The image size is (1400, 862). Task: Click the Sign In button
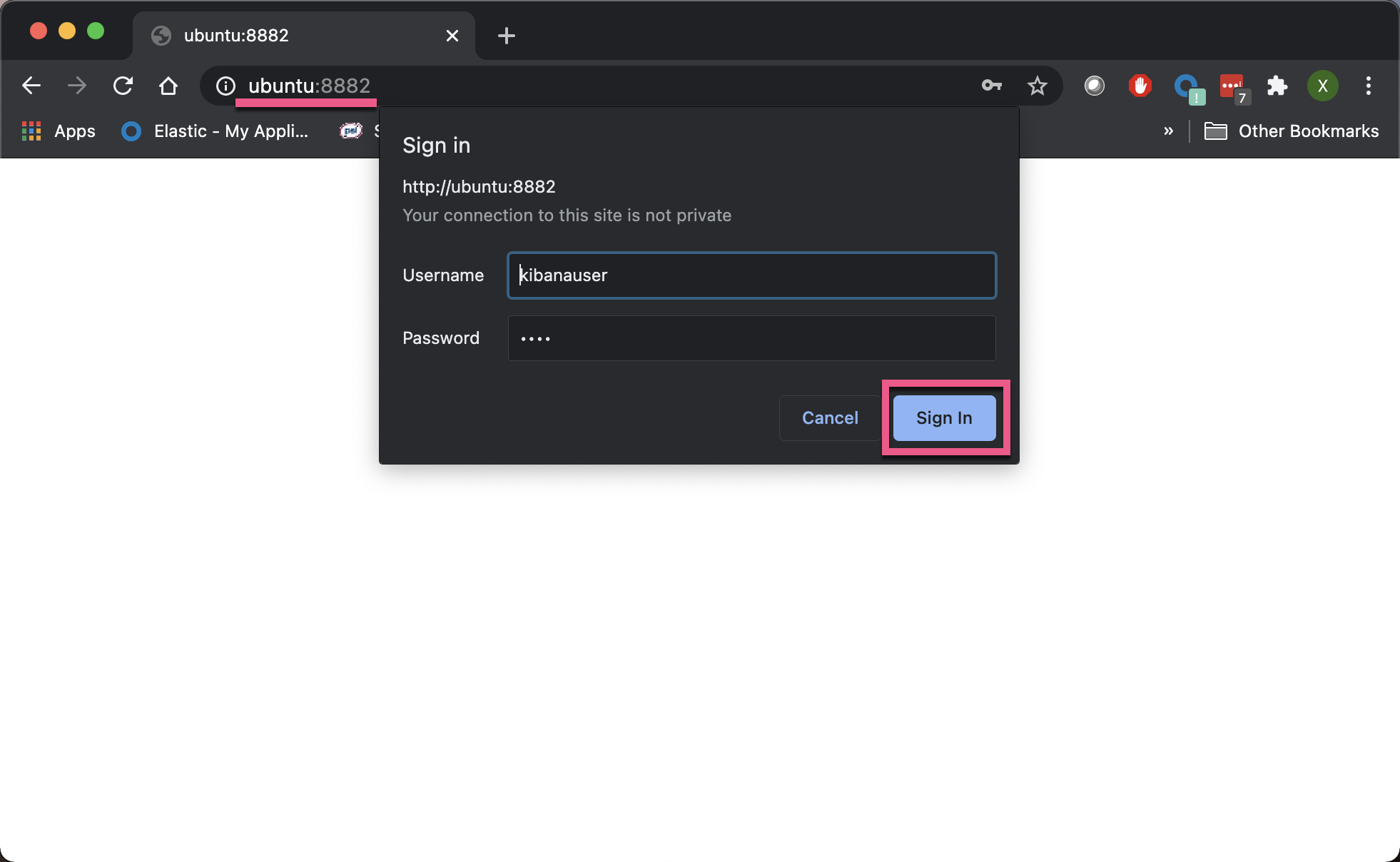tap(943, 418)
